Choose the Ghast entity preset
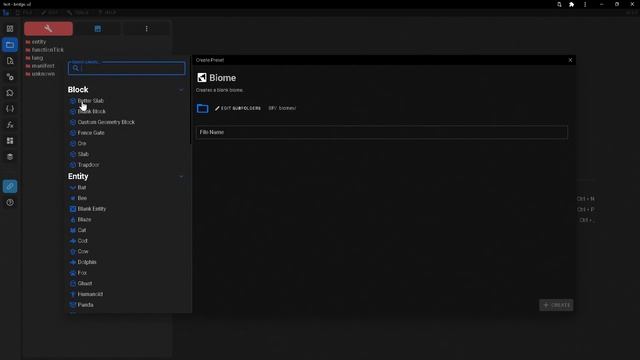The height and width of the screenshot is (360, 640). tap(80, 283)
